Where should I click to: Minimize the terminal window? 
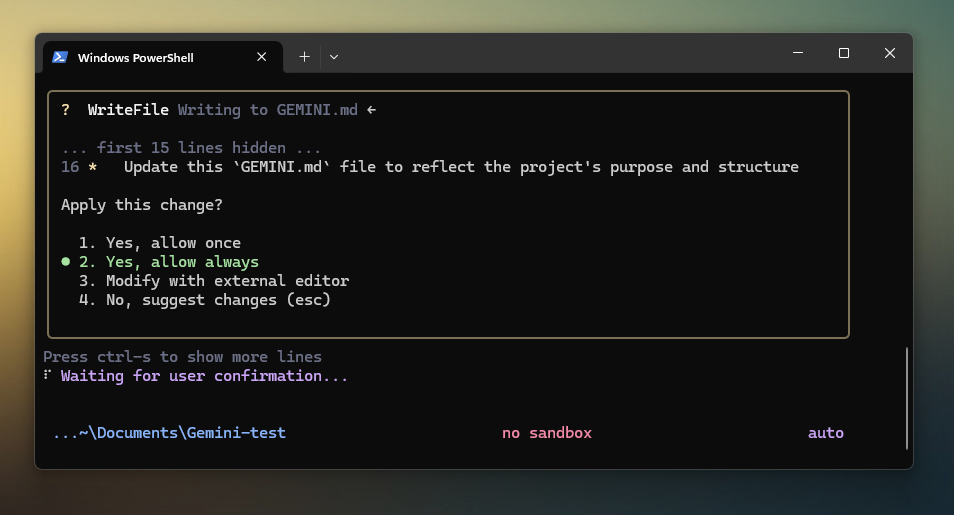798,53
